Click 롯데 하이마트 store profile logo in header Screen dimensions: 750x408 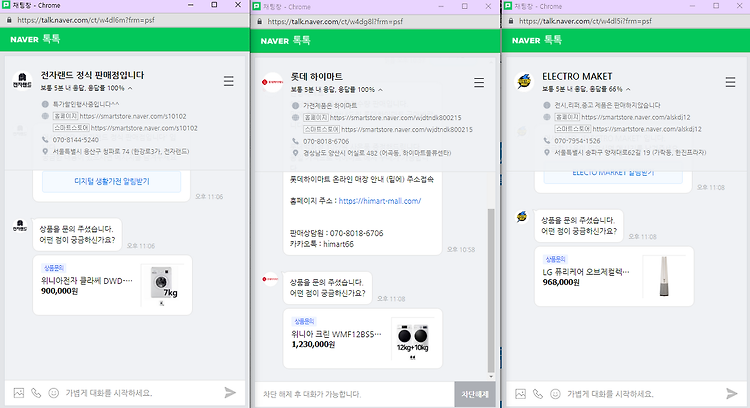(x=272, y=82)
